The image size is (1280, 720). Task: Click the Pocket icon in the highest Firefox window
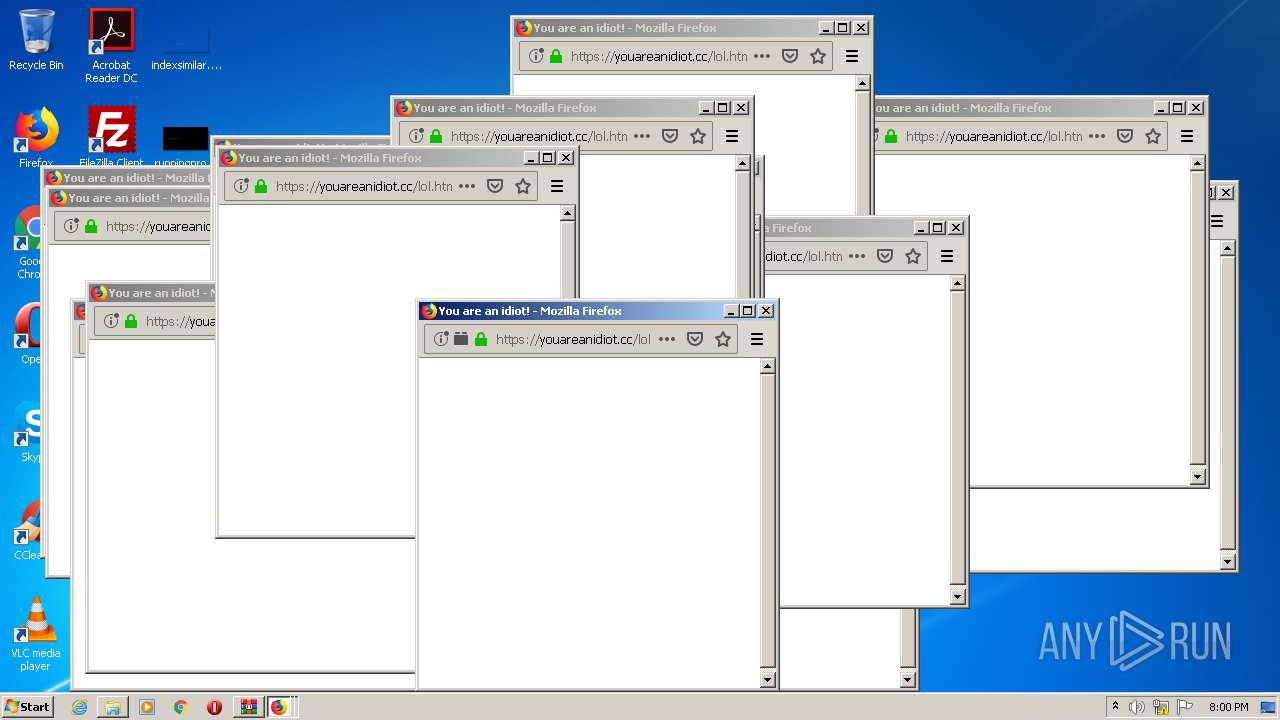pyautogui.click(x=790, y=56)
